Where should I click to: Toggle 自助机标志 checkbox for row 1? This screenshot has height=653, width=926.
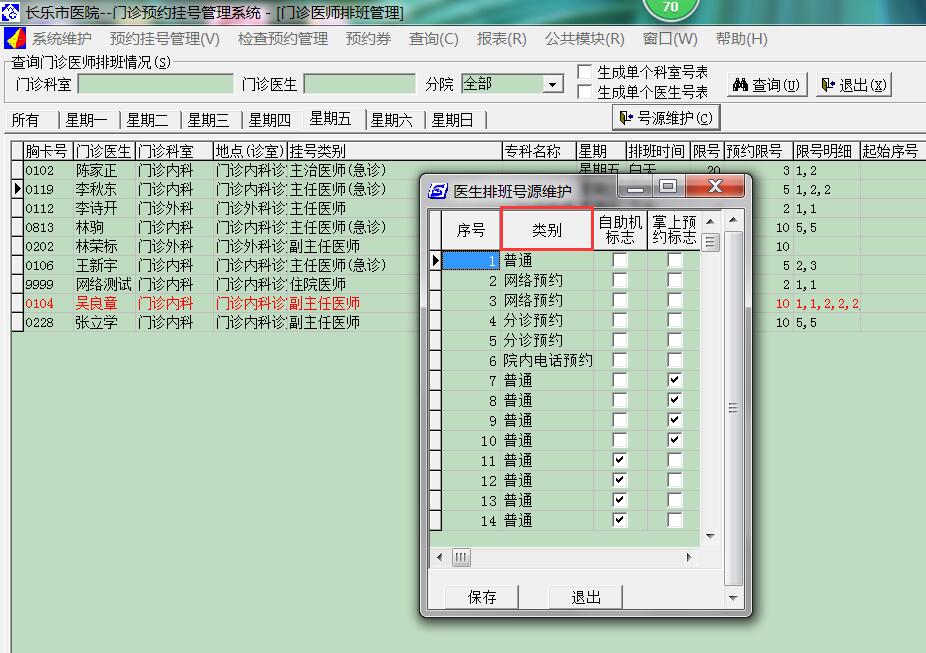click(x=619, y=260)
